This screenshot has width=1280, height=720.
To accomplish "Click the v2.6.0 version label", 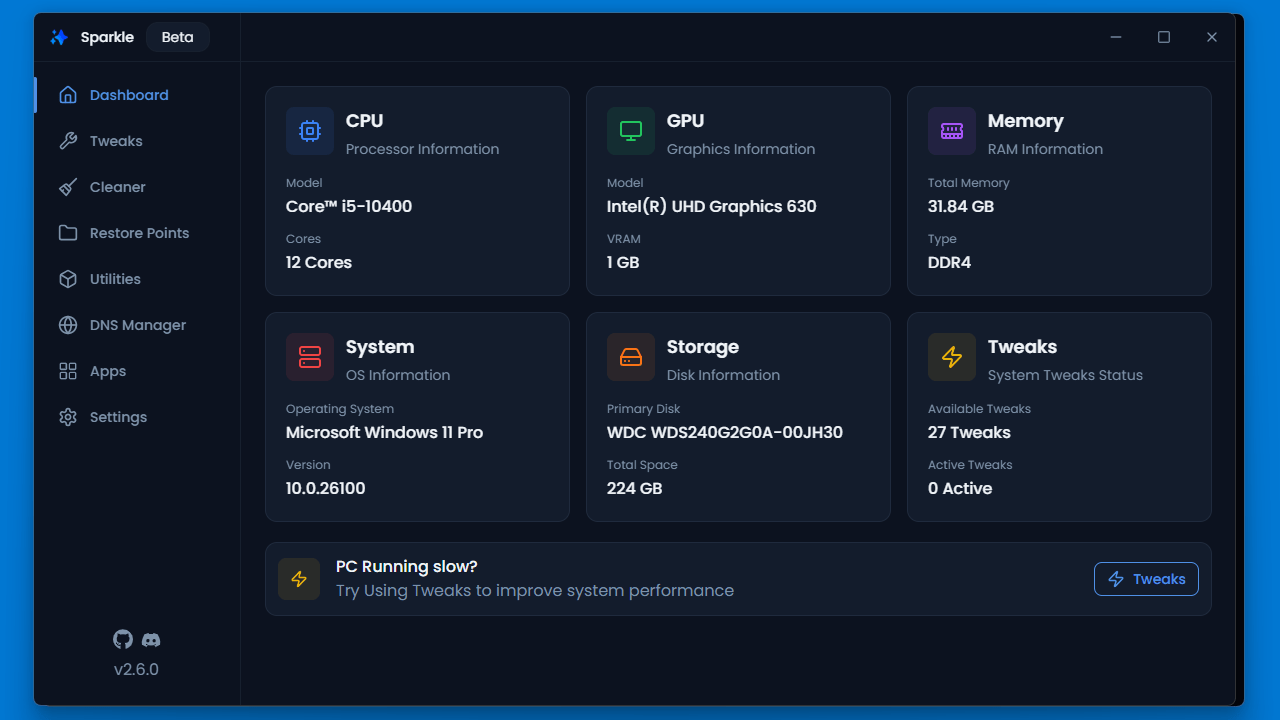I will click(136, 669).
